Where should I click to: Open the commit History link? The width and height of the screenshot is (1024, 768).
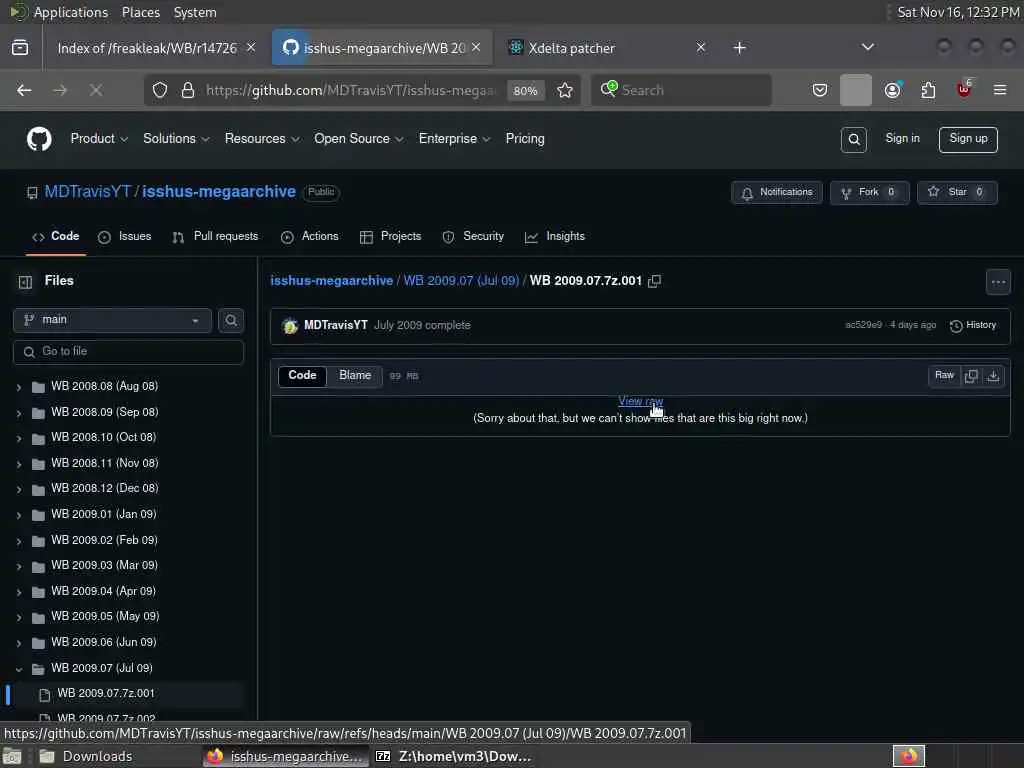coord(973,325)
